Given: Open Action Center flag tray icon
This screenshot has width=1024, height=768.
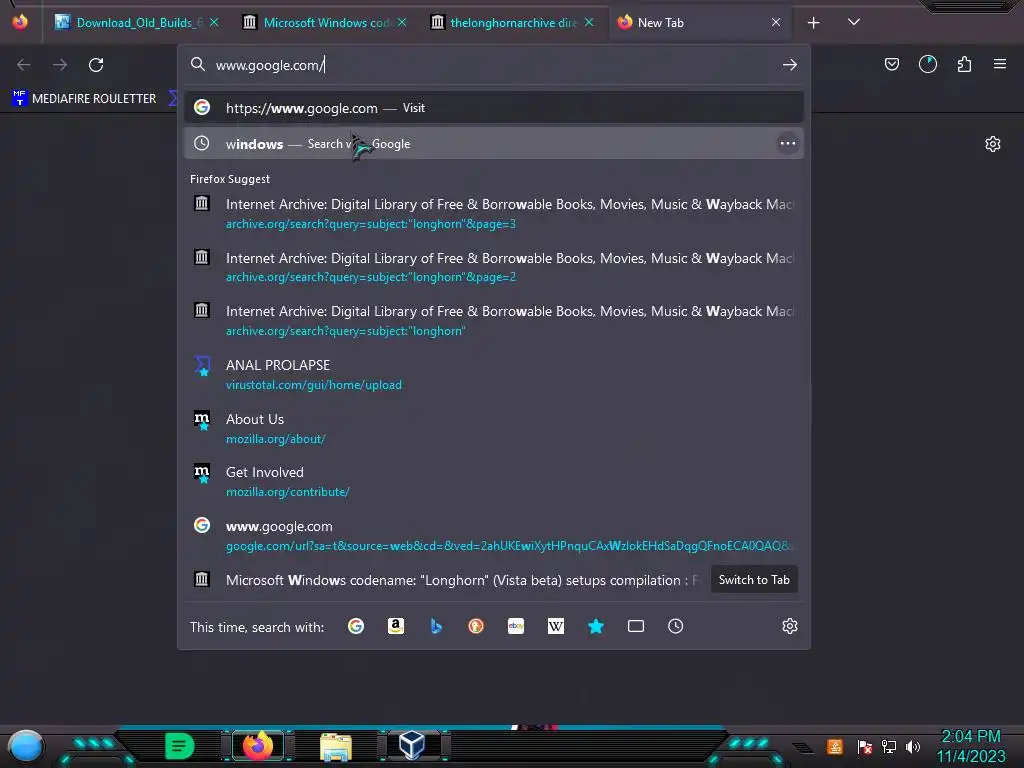Looking at the screenshot, I should (x=865, y=746).
